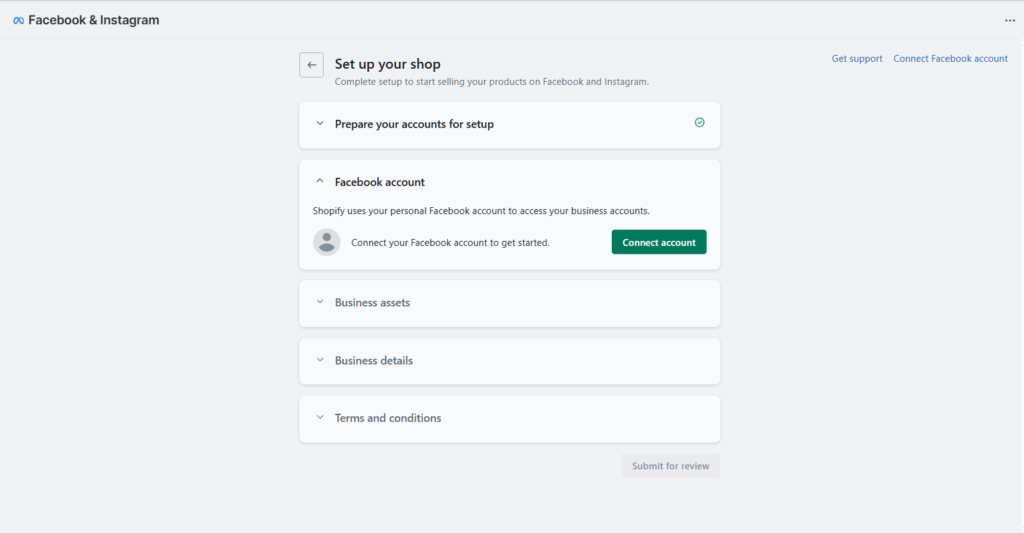Open the three-dot more options menu
Image resolution: width=1024 pixels, height=533 pixels.
pos(1009,21)
